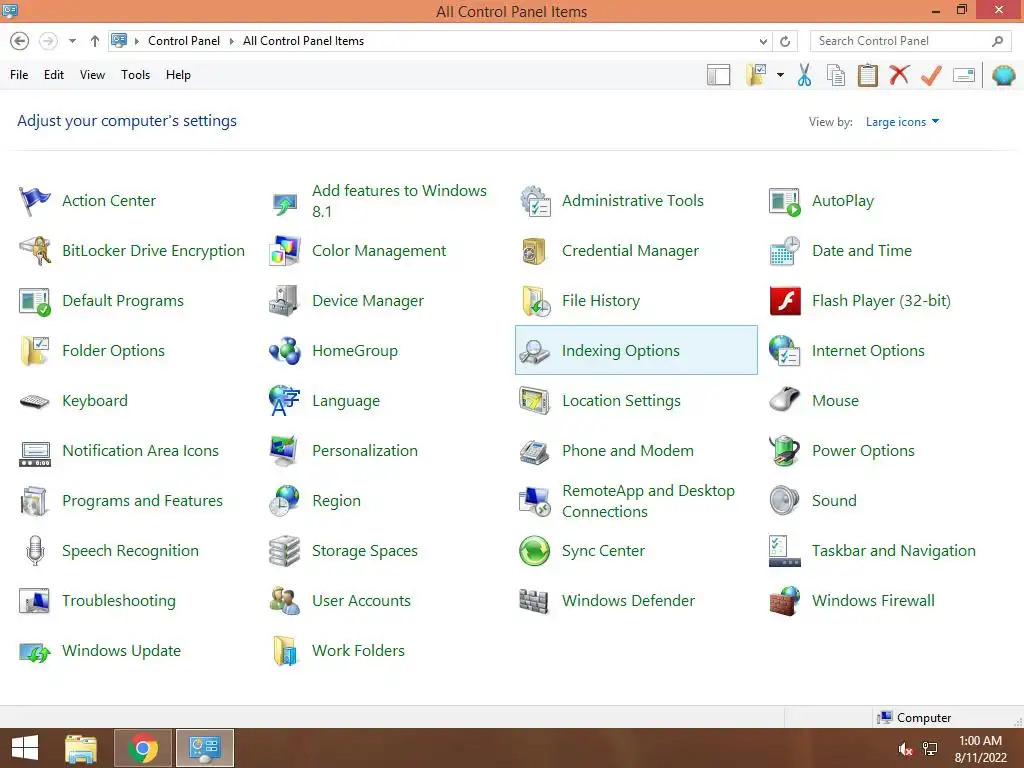Screen dimensions: 1024x768
Task: Open the Mouse icon
Action: 785,398
